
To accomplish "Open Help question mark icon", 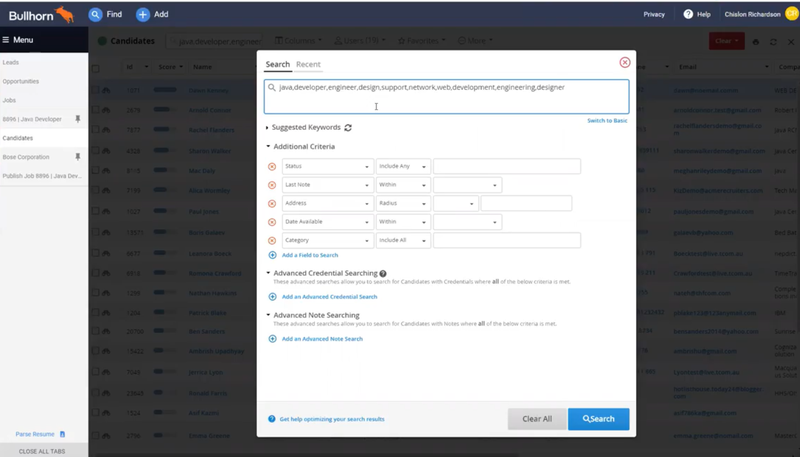I will [x=688, y=14].
